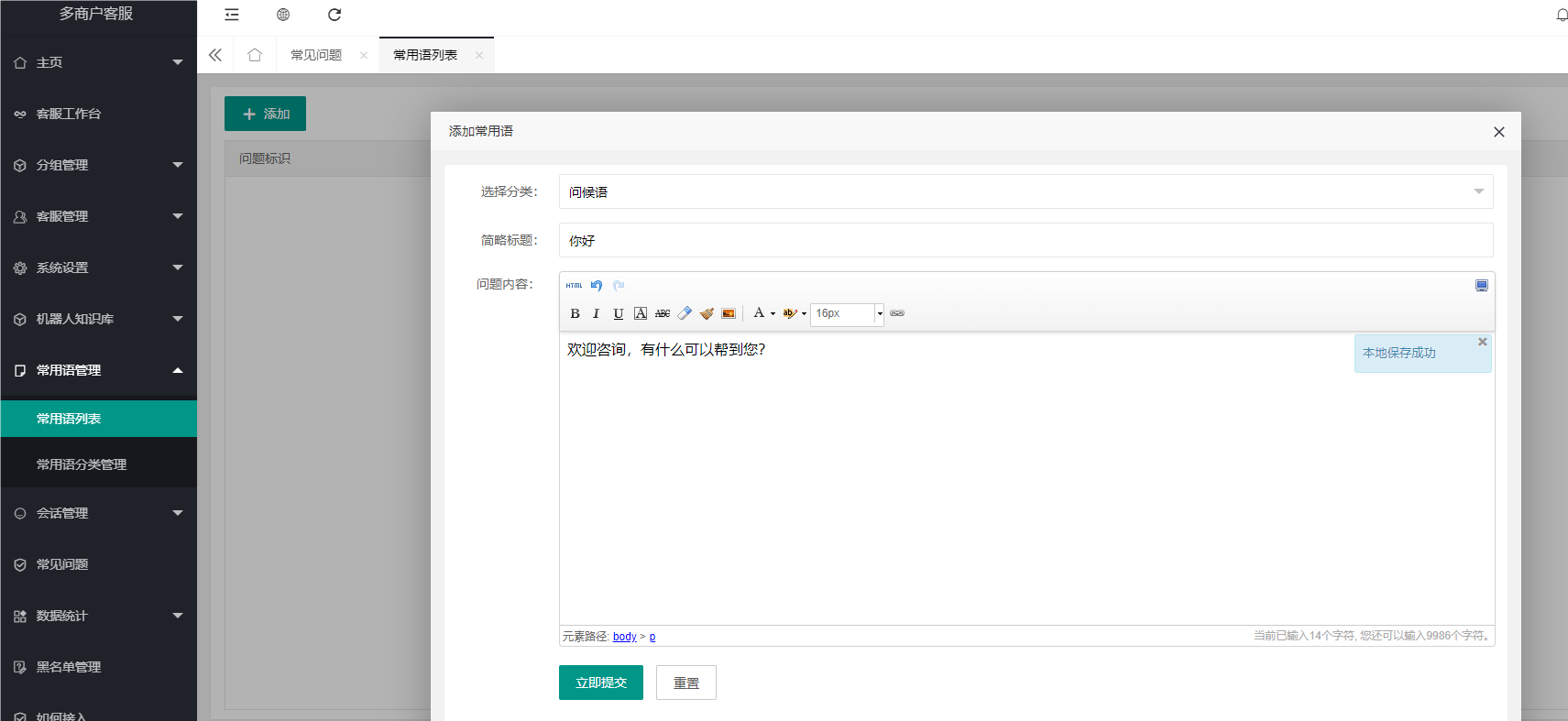Expand the 数据统计 sidebar menu
Screen dimensions: 1568x721
98,616
